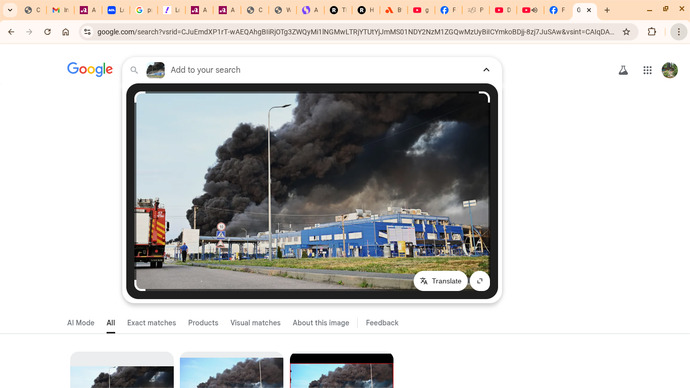Open the Extensions puzzle icon
Viewport: 690px width, 388px height.
point(652,32)
